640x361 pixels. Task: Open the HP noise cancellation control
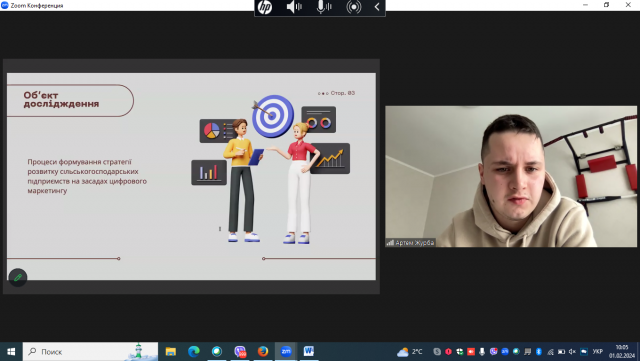pos(353,7)
